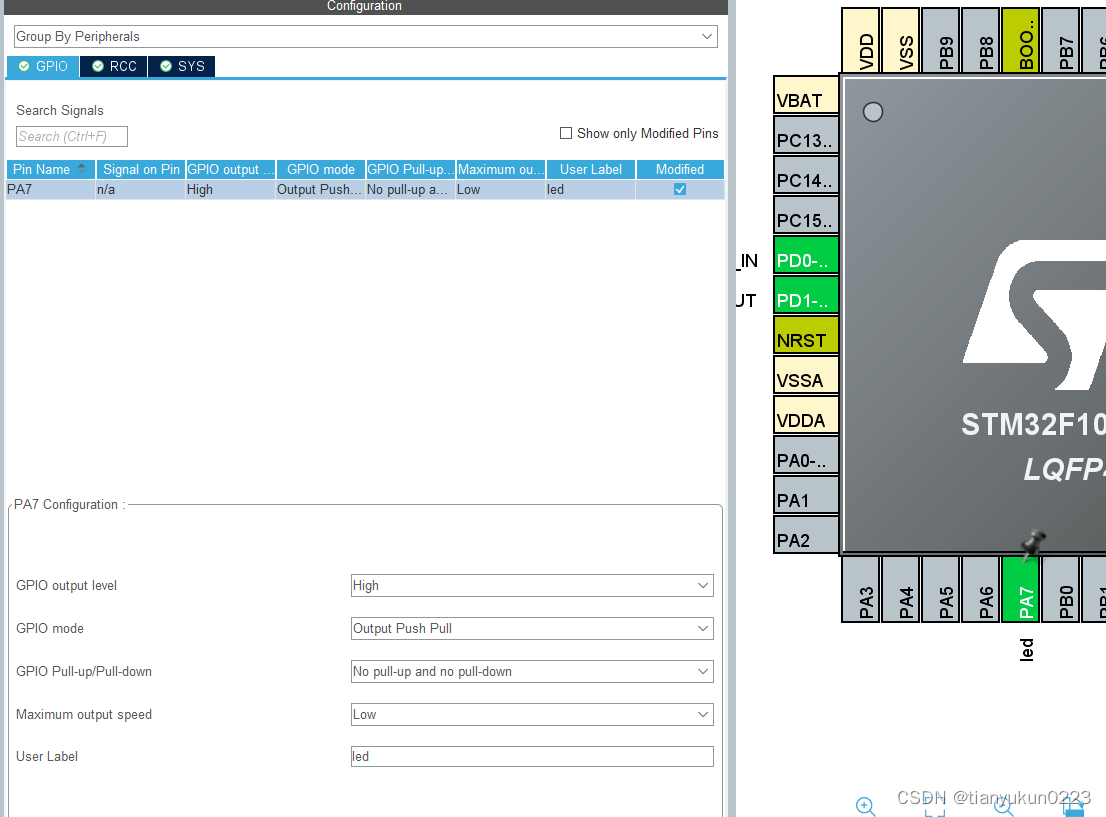The image size is (1106, 817).
Task: Click the Signal on Pin column header
Action: 140,169
